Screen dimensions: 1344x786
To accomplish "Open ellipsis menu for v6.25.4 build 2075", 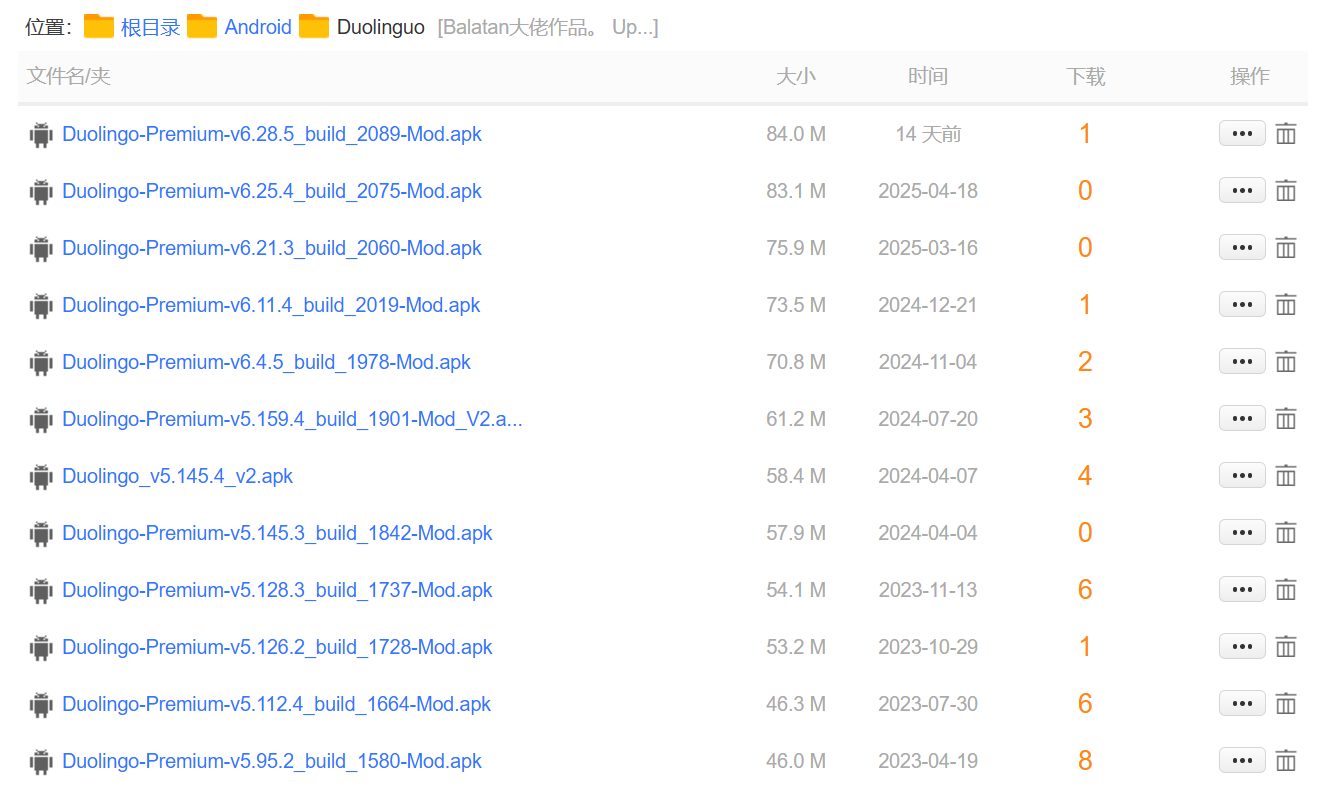I will [x=1242, y=190].
